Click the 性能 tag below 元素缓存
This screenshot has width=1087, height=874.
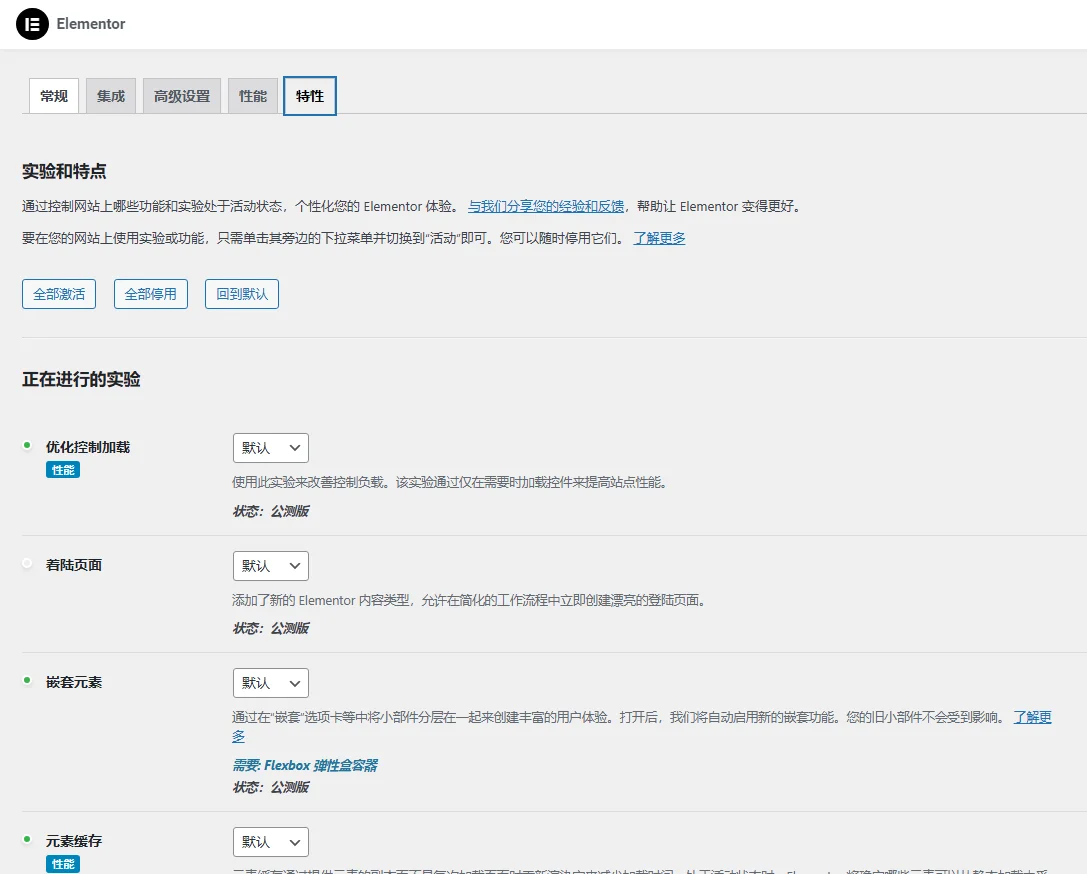(63, 862)
